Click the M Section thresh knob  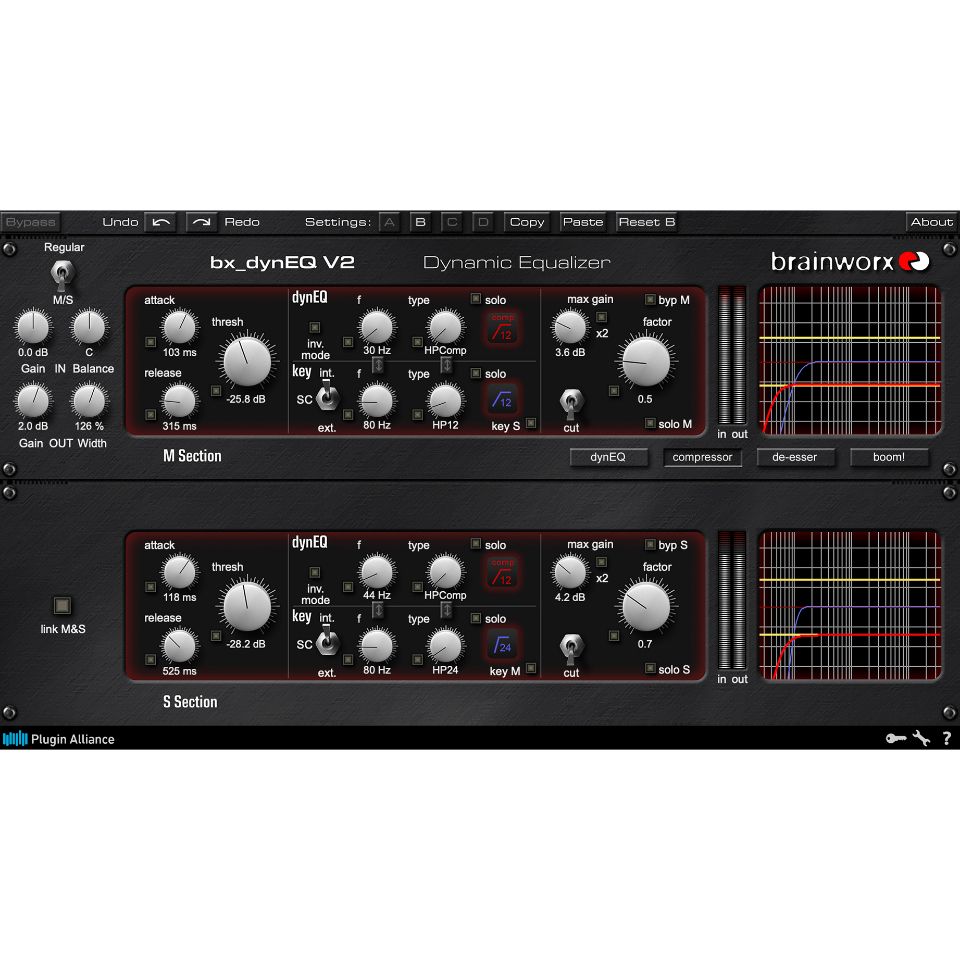[x=247, y=362]
